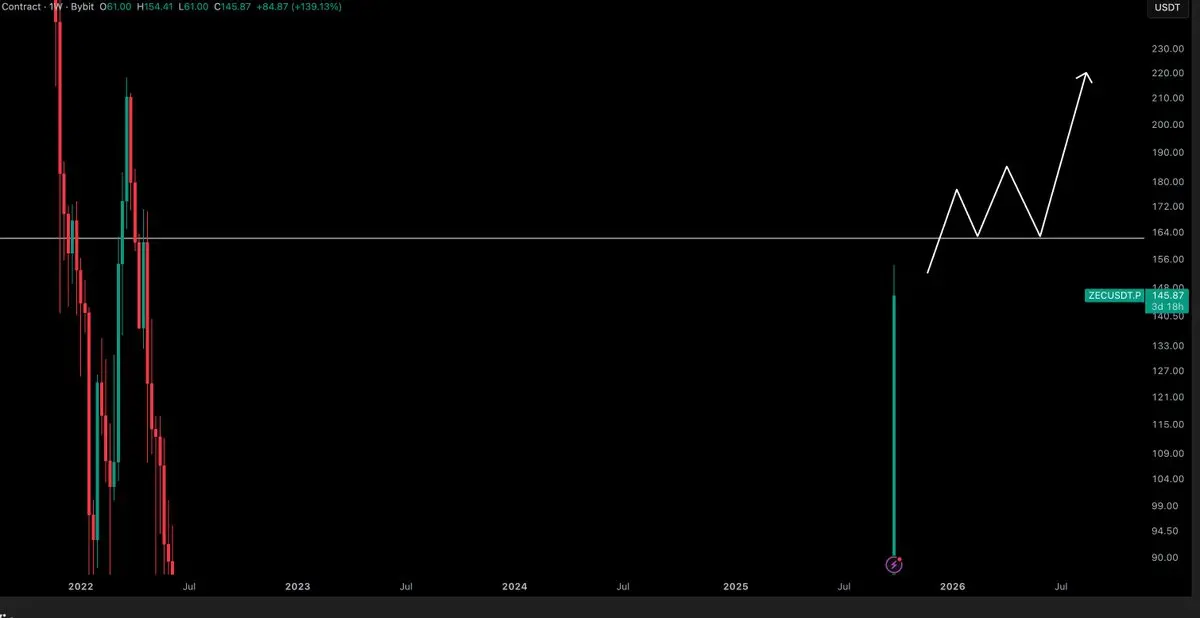Click the Contract title text in legend
The width and height of the screenshot is (1200, 618).
[x=19, y=6]
